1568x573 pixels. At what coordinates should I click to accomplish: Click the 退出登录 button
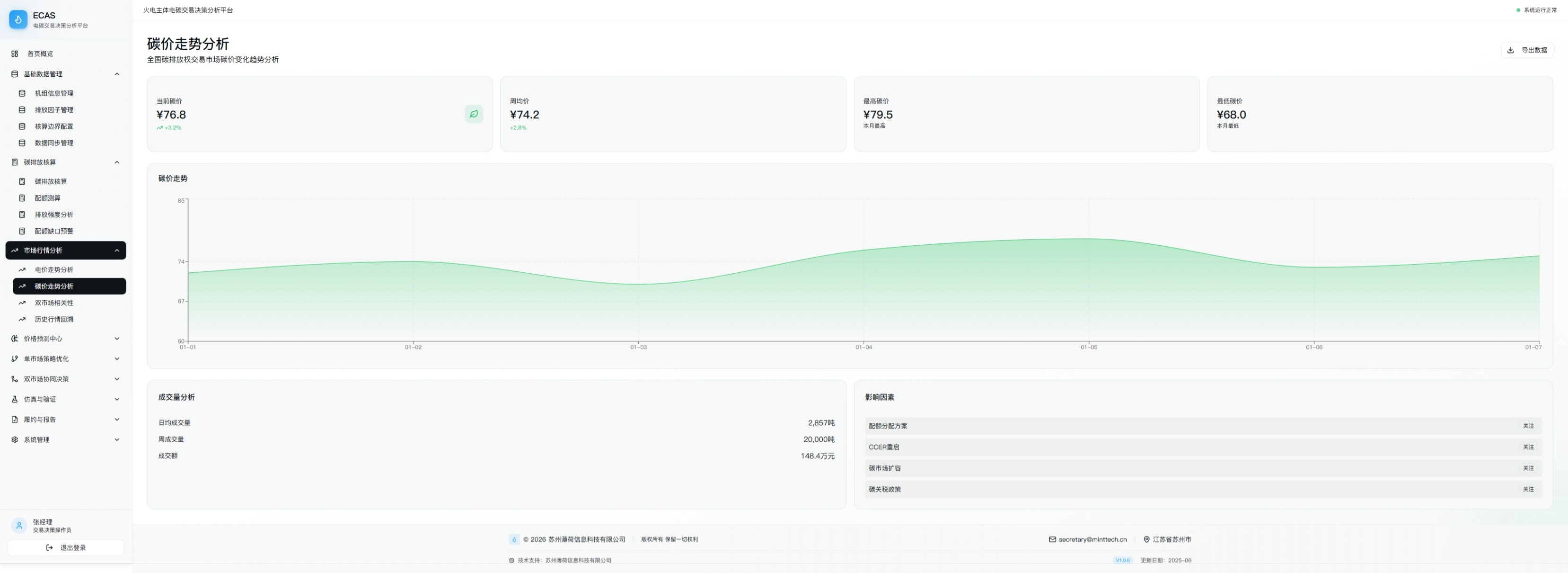pyautogui.click(x=66, y=547)
